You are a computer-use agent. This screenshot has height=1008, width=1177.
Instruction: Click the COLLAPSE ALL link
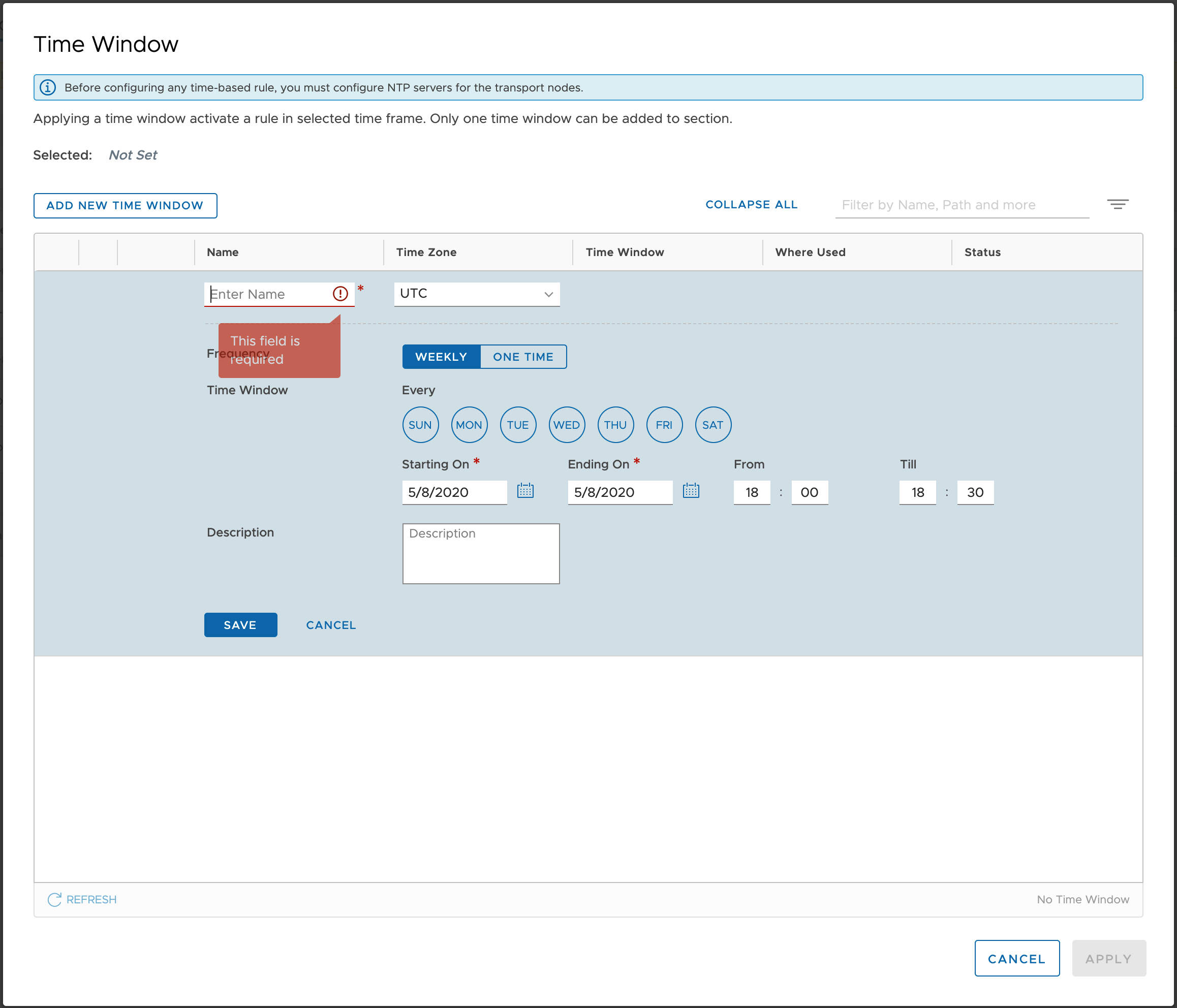(x=751, y=204)
